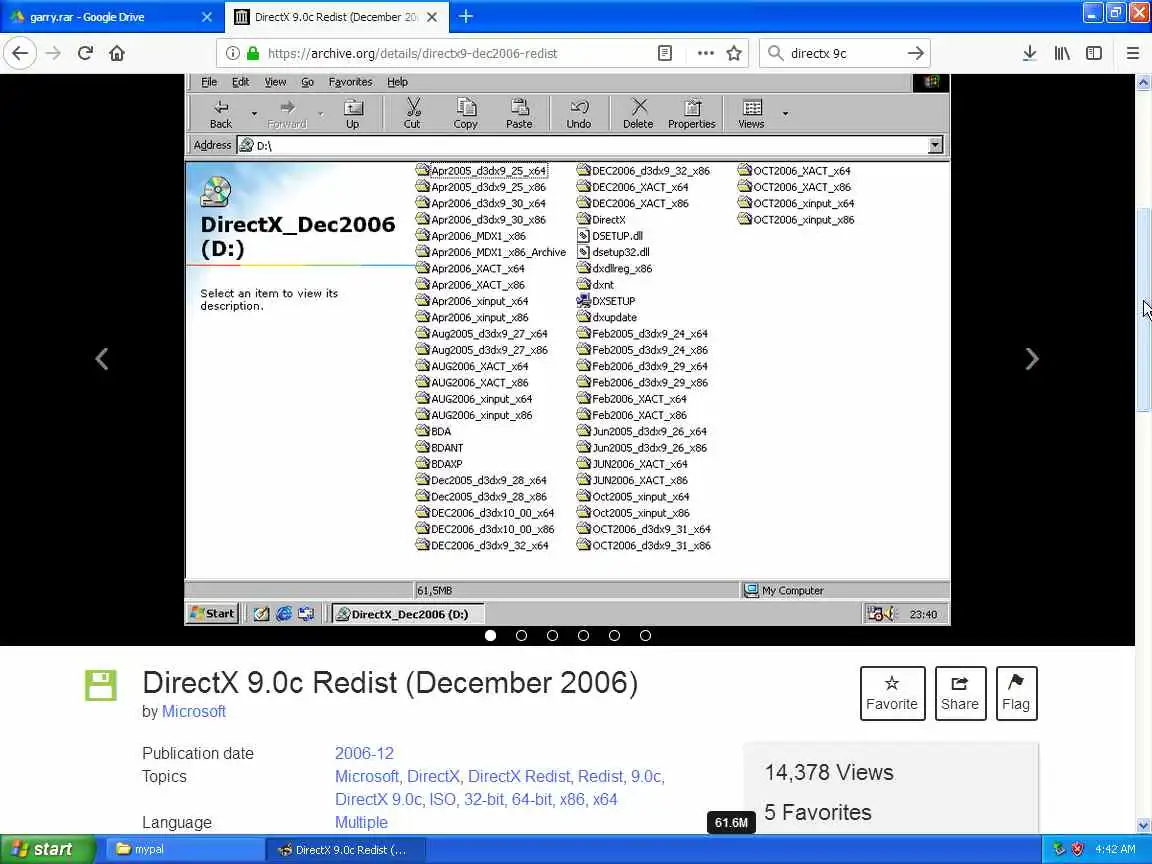1152x864 pixels.
Task: Click the 14,378 Views text
Action: tap(829, 772)
